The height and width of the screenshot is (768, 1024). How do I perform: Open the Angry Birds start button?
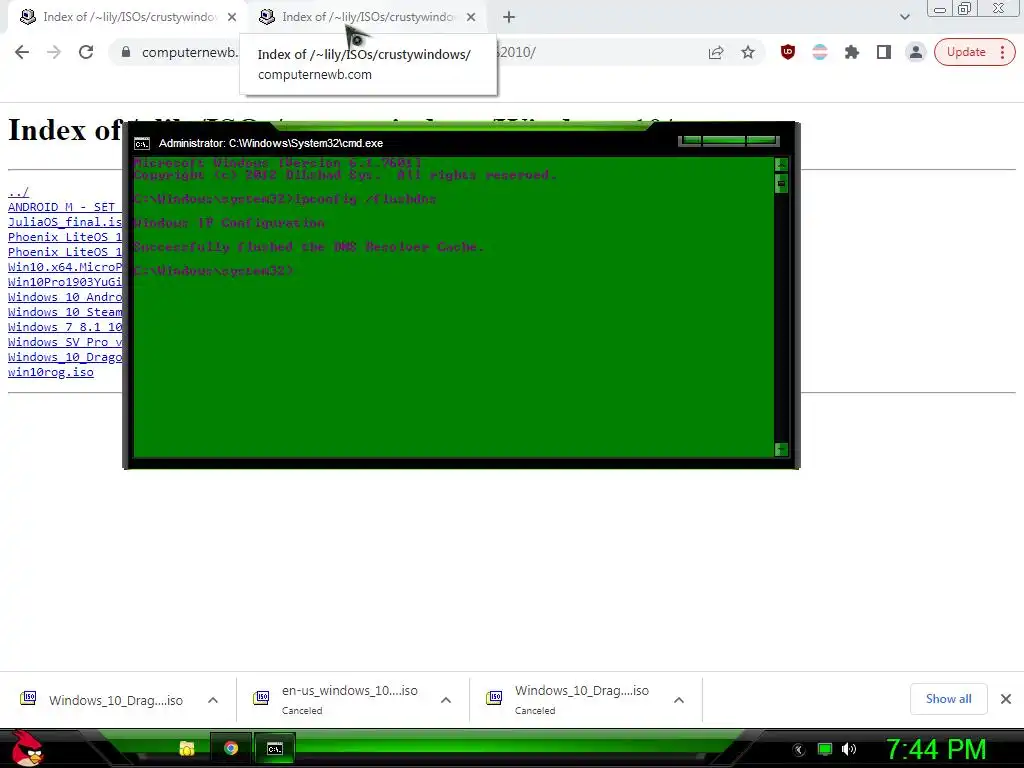click(26, 749)
